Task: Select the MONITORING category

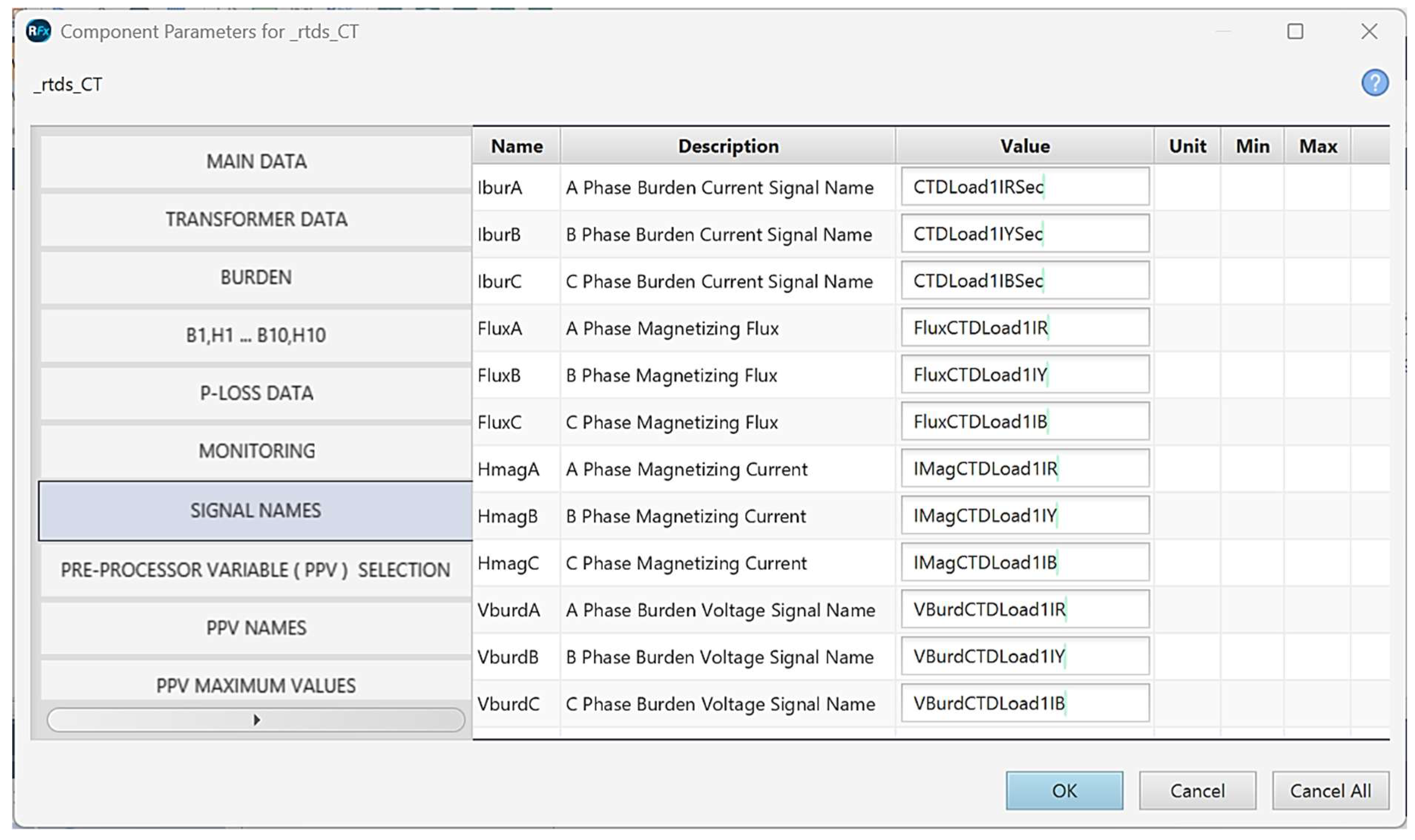Action: [x=256, y=451]
